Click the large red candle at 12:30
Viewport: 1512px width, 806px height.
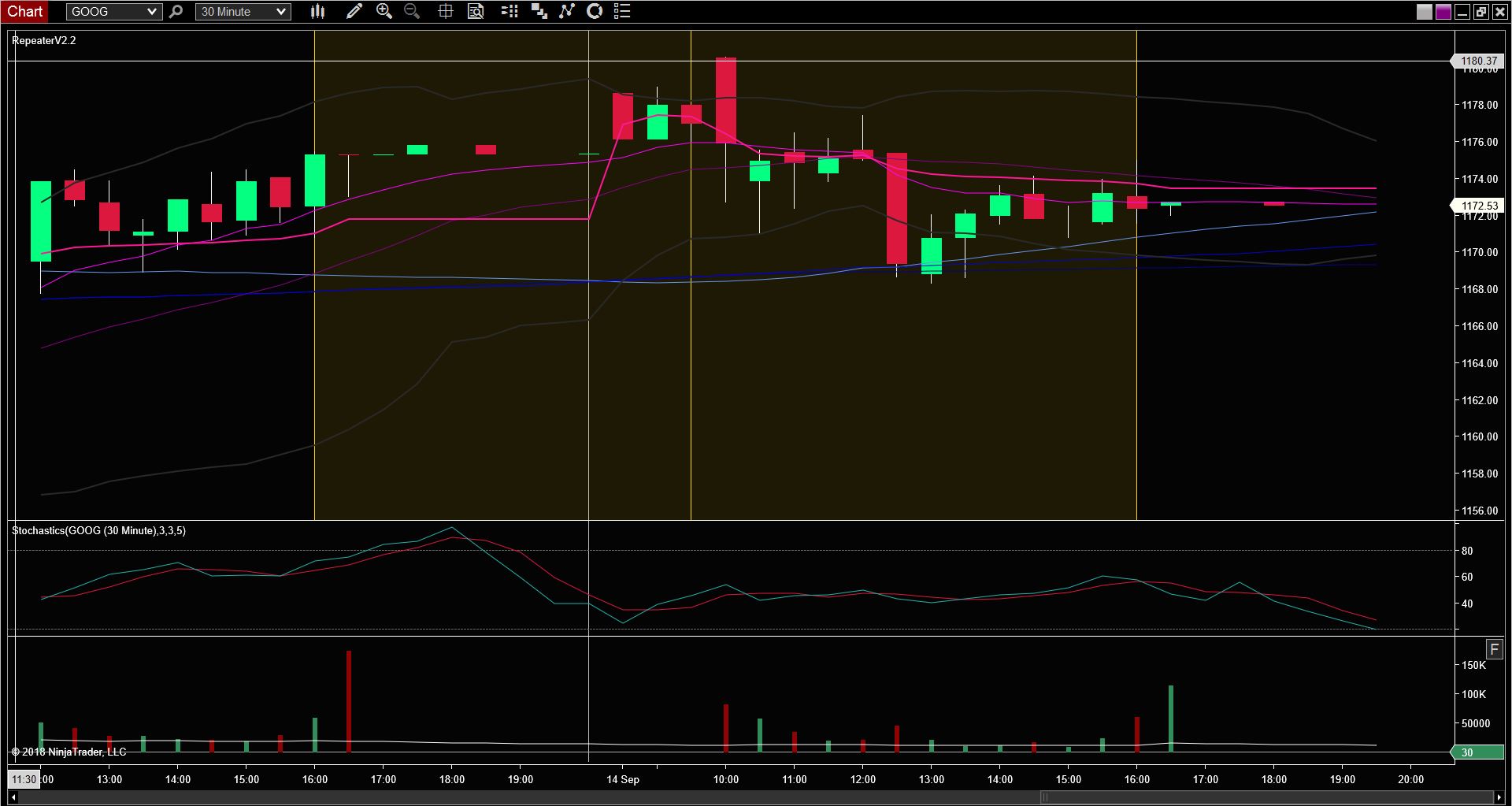(897, 208)
